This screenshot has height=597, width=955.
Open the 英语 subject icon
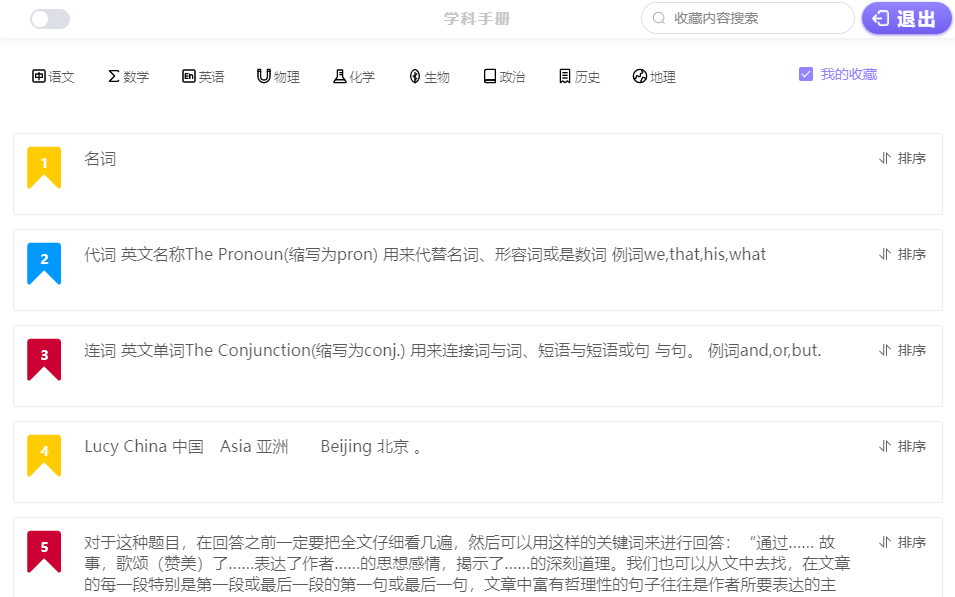(188, 76)
